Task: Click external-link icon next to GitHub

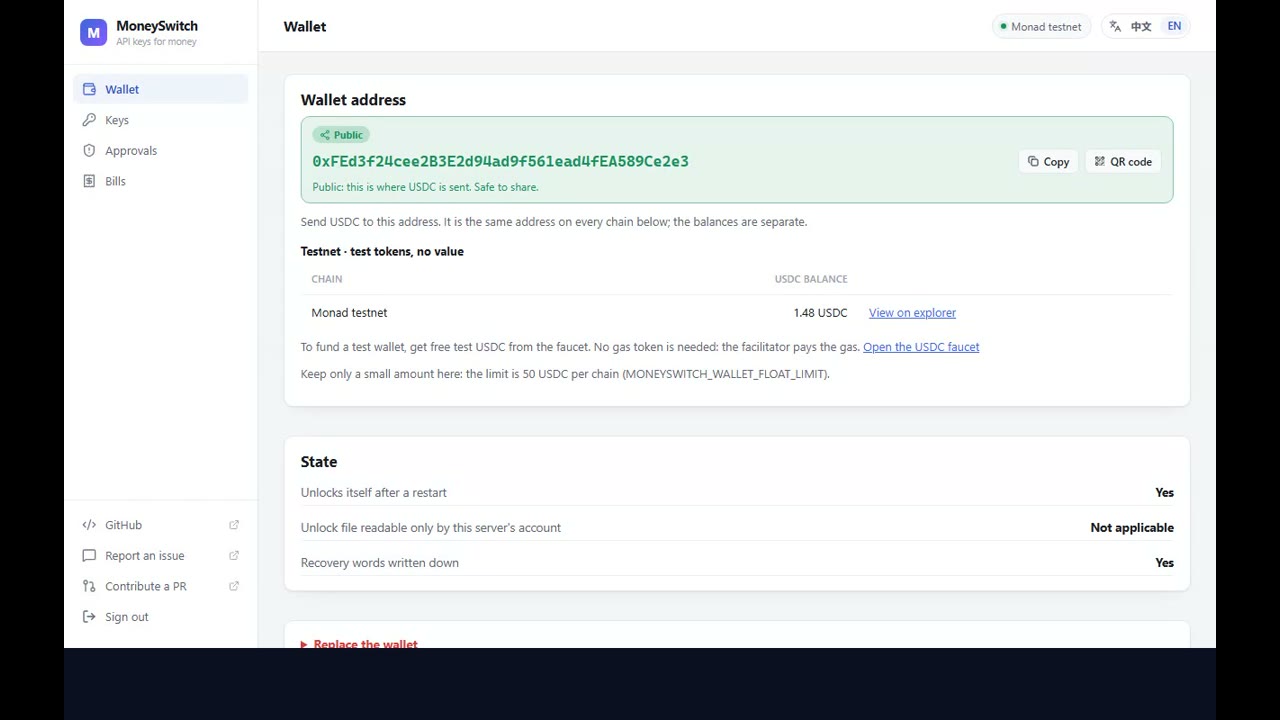Action: pyautogui.click(x=234, y=525)
